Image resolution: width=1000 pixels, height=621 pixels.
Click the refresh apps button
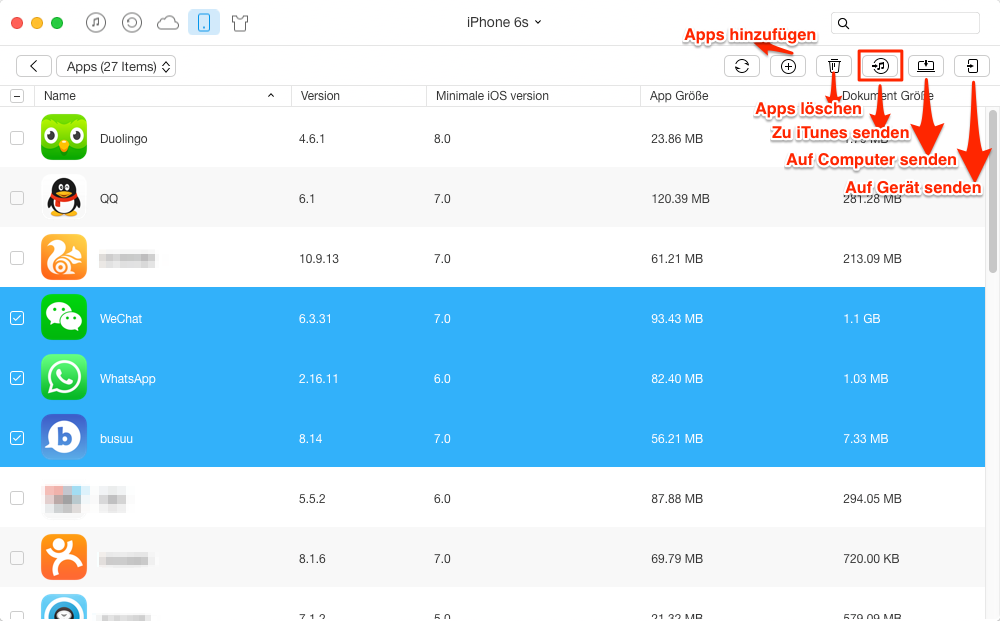point(742,66)
